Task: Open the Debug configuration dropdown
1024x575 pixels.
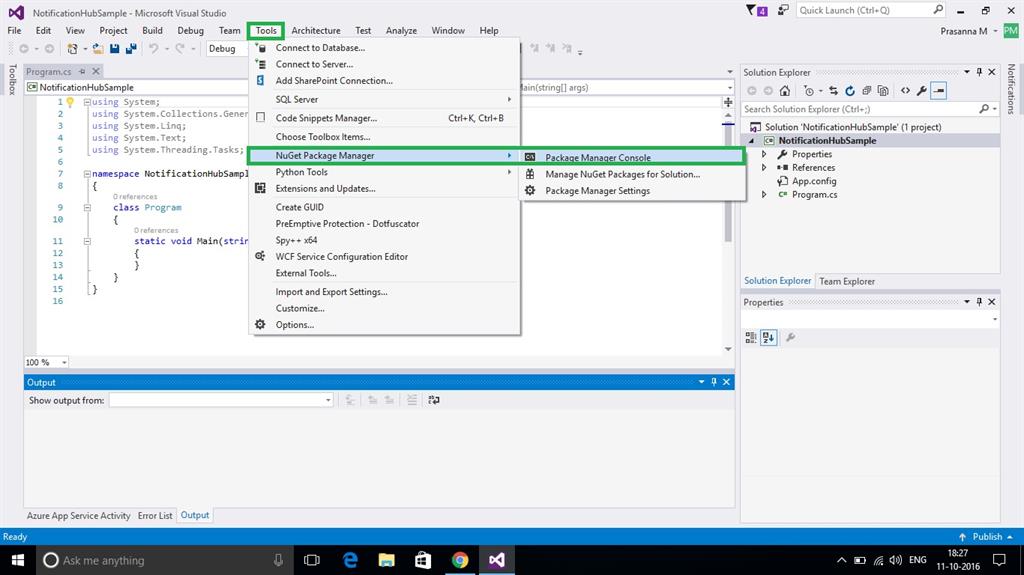Action: pyautogui.click(x=227, y=48)
